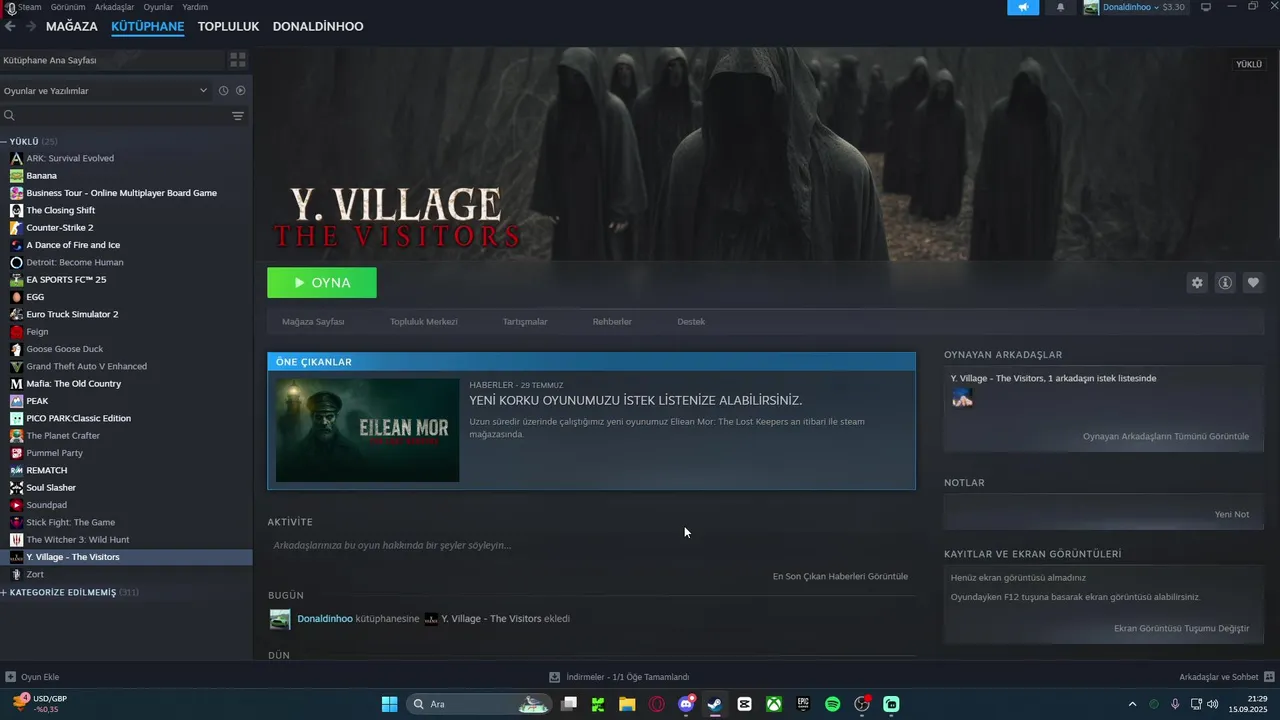Open Arkadaşlar ve Sohbet chat icon
1280x720 pixels.
(x=1269, y=677)
